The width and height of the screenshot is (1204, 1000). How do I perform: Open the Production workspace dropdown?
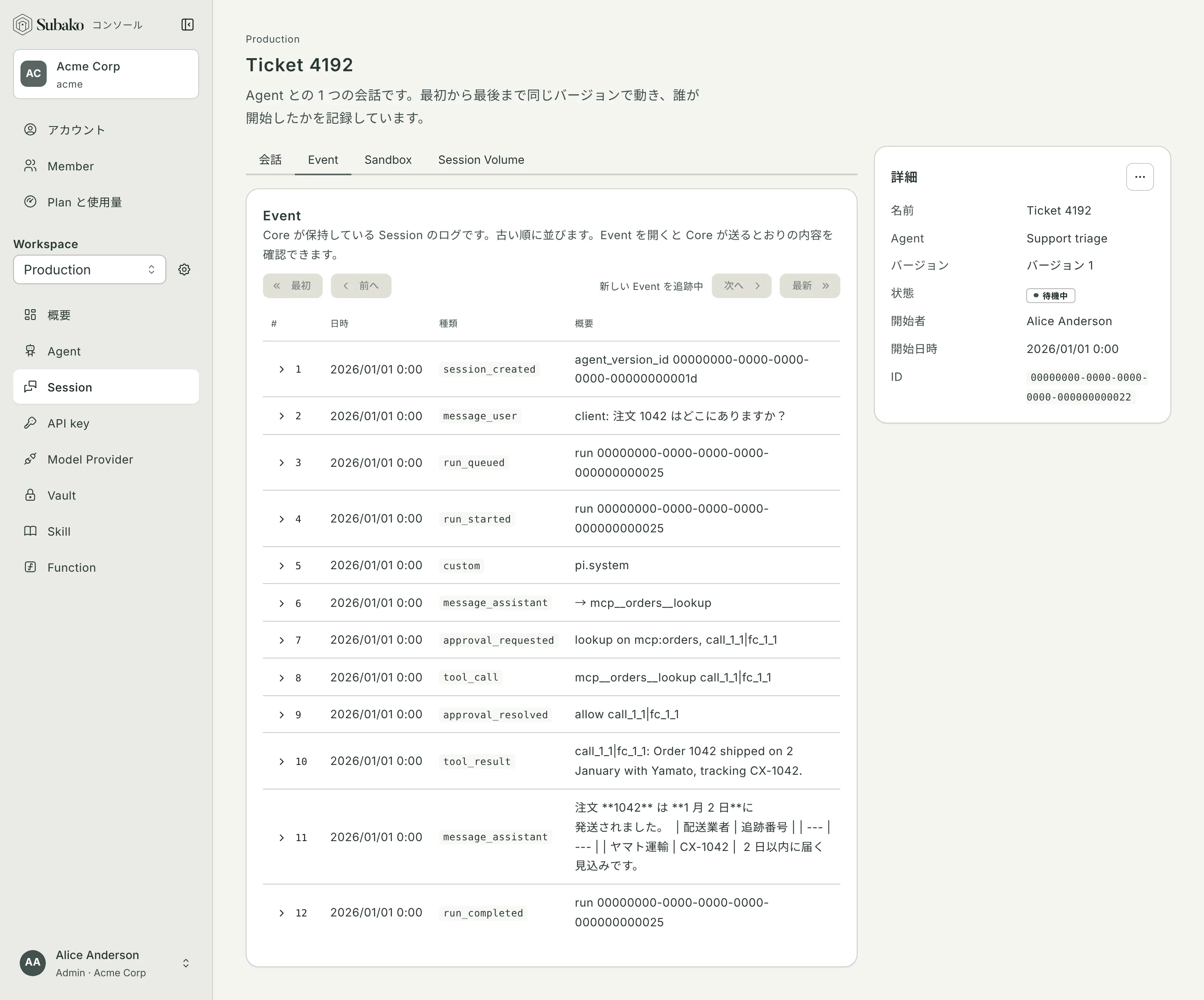click(x=89, y=269)
